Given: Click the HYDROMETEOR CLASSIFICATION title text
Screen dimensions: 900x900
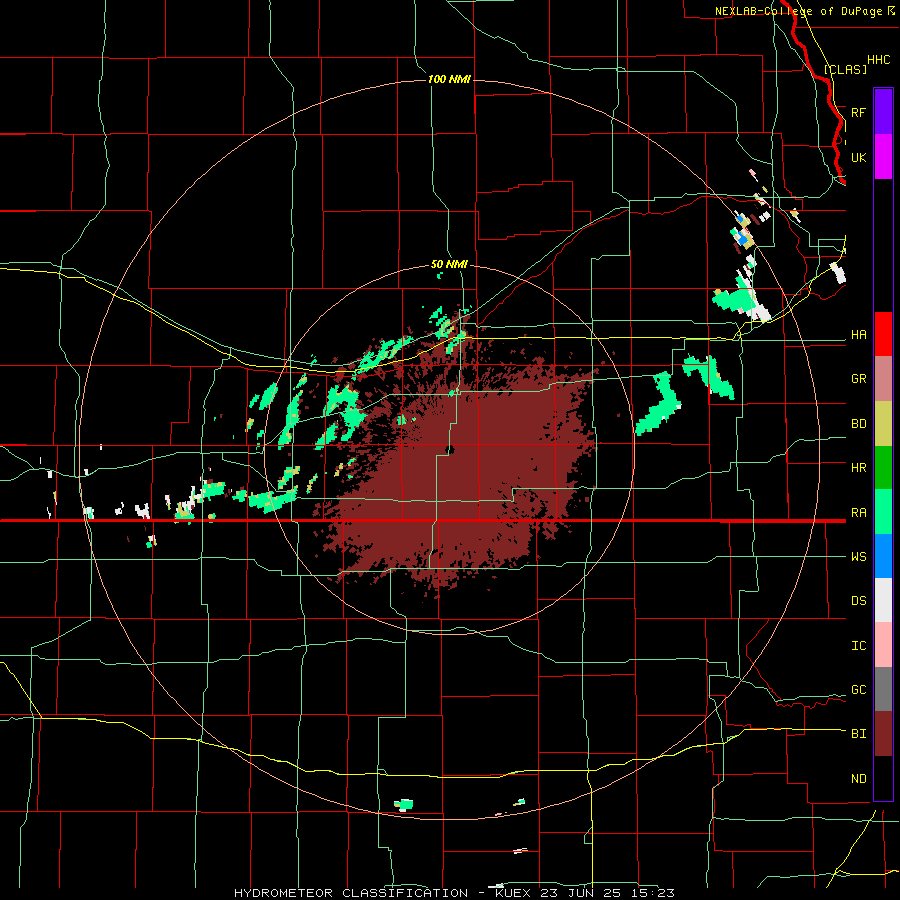Looking at the screenshot, I should 351,893.
